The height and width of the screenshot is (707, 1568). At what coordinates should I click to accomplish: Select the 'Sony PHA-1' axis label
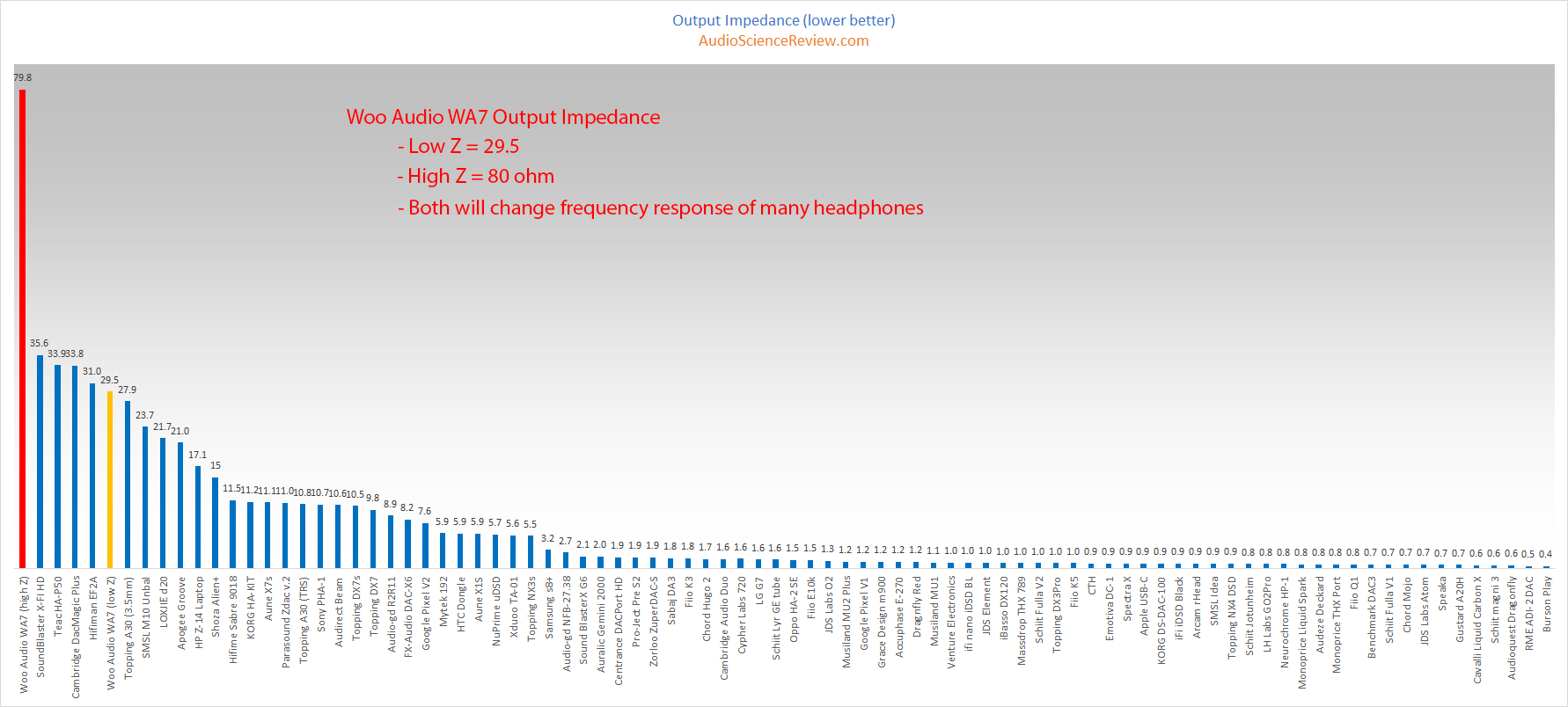(x=321, y=603)
